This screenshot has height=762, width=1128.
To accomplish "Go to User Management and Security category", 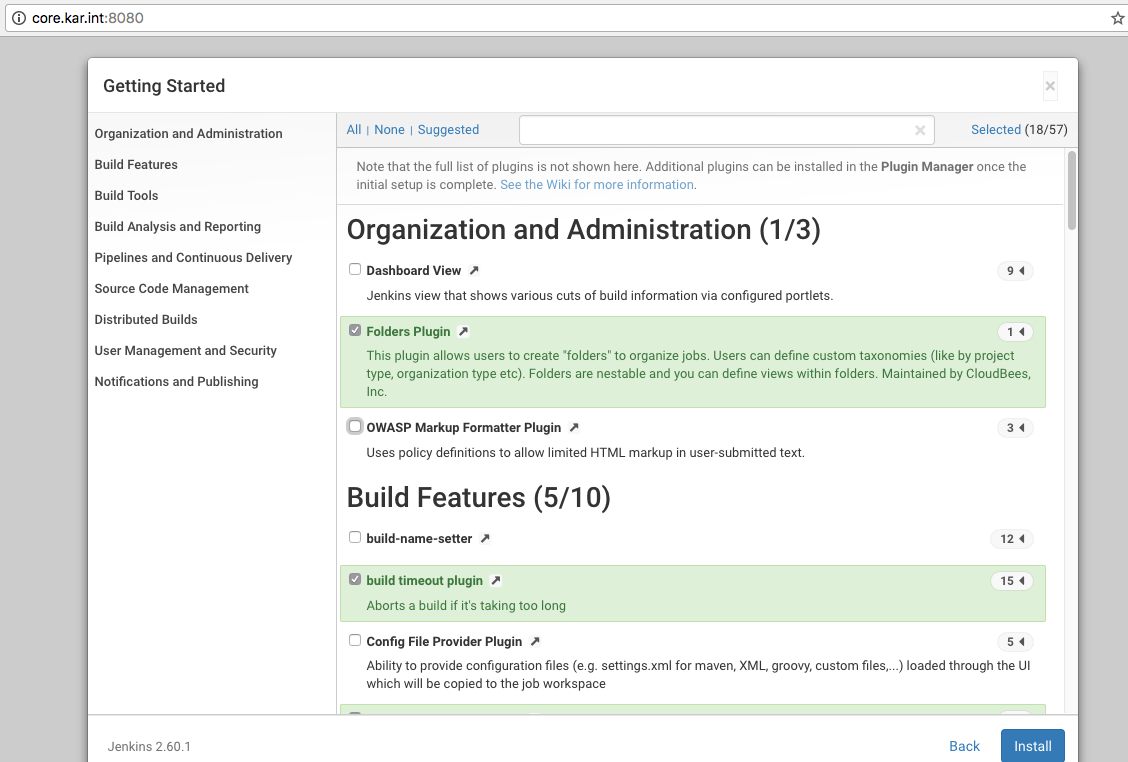I will pos(186,350).
